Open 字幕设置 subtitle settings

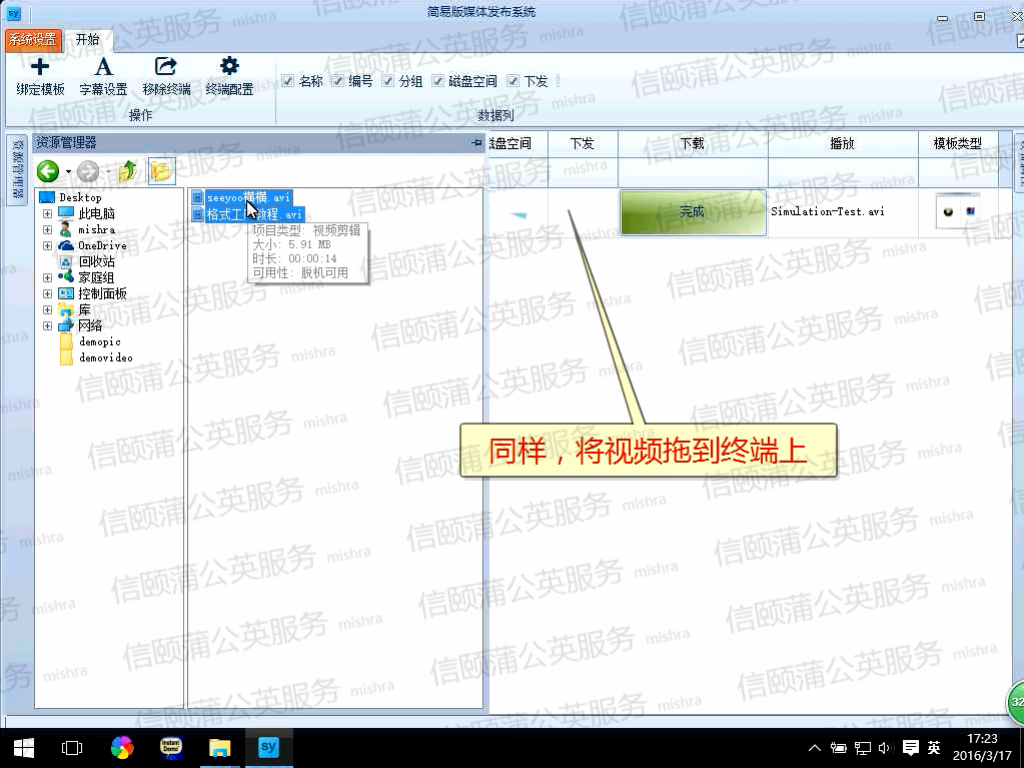(103, 68)
